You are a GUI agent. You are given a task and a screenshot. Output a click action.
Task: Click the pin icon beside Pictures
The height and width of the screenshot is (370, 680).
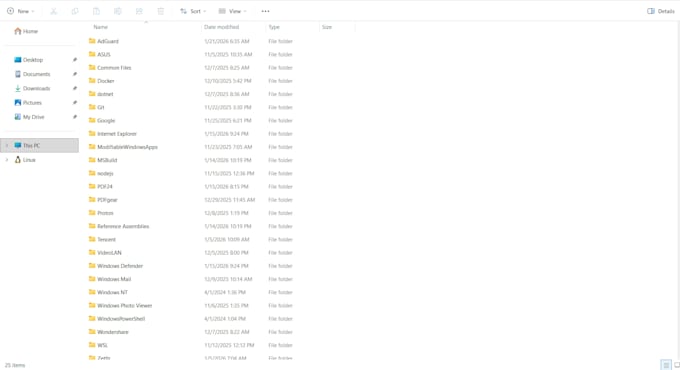point(75,103)
